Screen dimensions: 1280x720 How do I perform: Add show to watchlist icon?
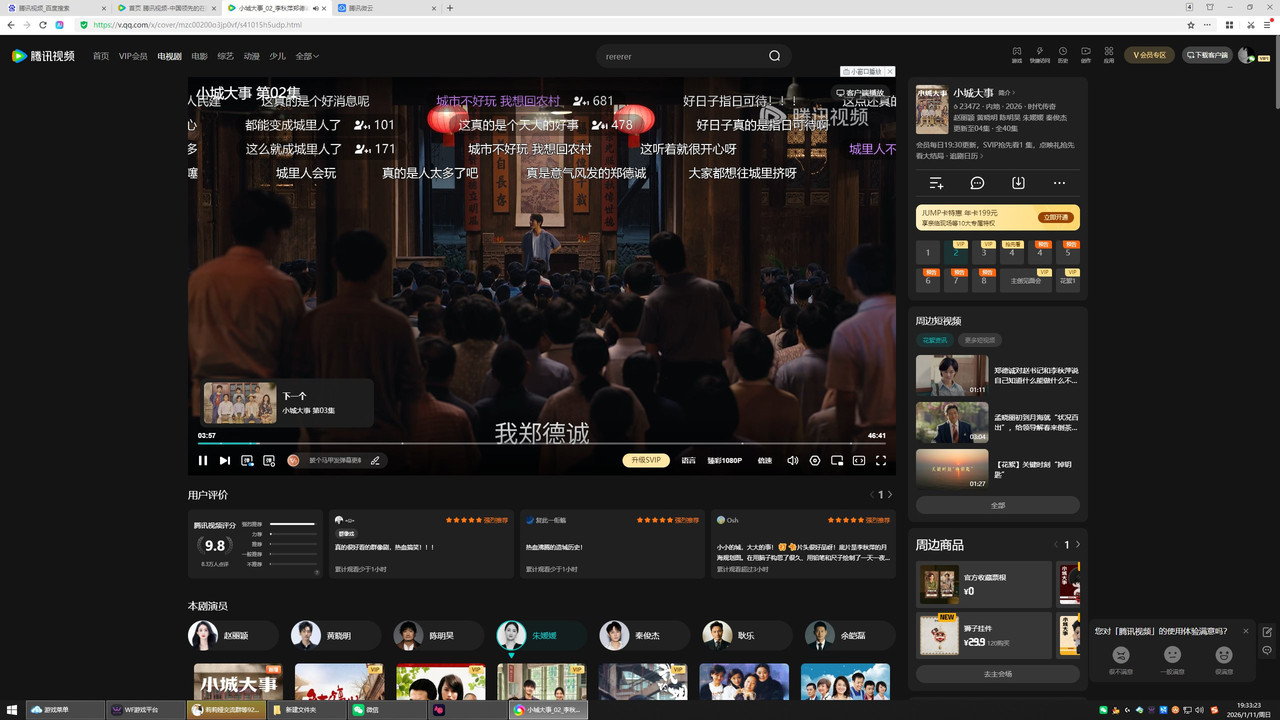[936, 183]
